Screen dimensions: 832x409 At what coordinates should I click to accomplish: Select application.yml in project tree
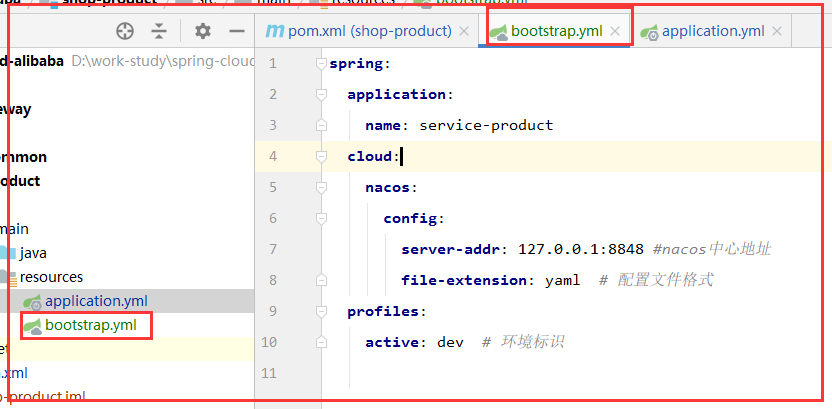click(x=96, y=301)
